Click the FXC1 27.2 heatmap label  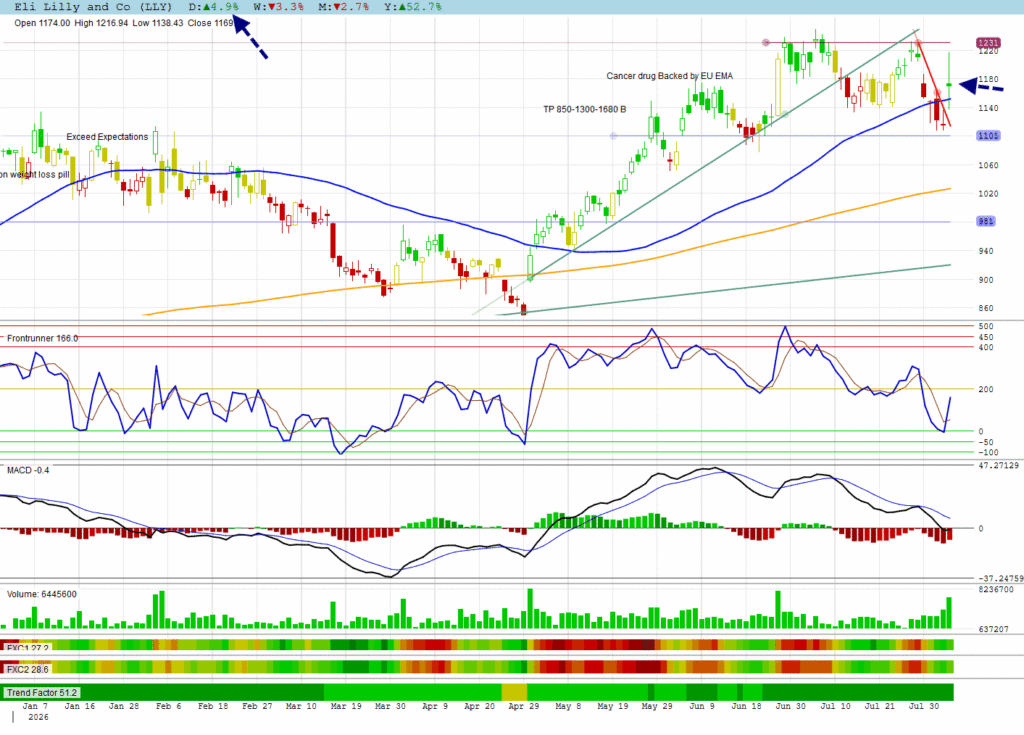click(x=27, y=648)
